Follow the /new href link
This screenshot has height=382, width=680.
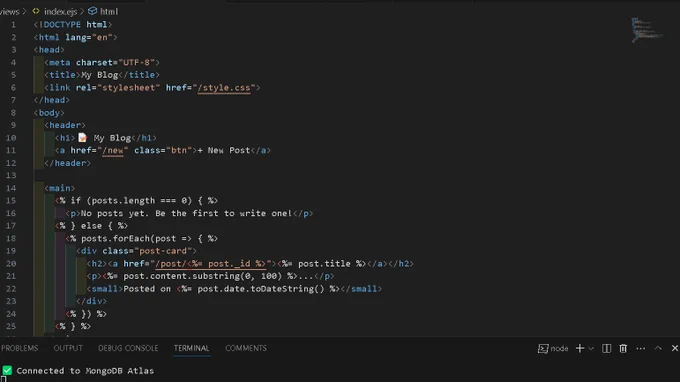point(113,150)
